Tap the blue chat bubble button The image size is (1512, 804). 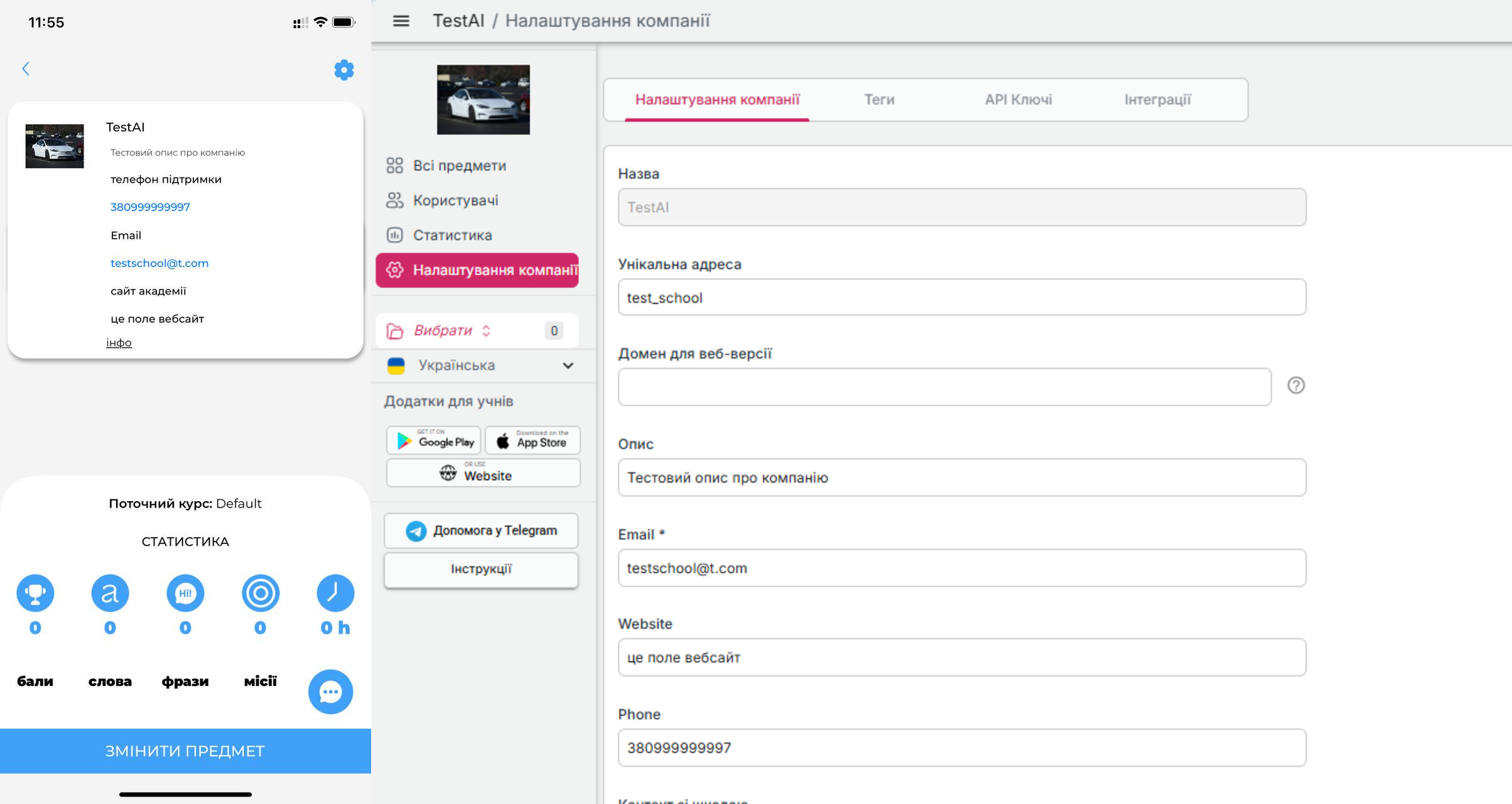pyautogui.click(x=330, y=692)
